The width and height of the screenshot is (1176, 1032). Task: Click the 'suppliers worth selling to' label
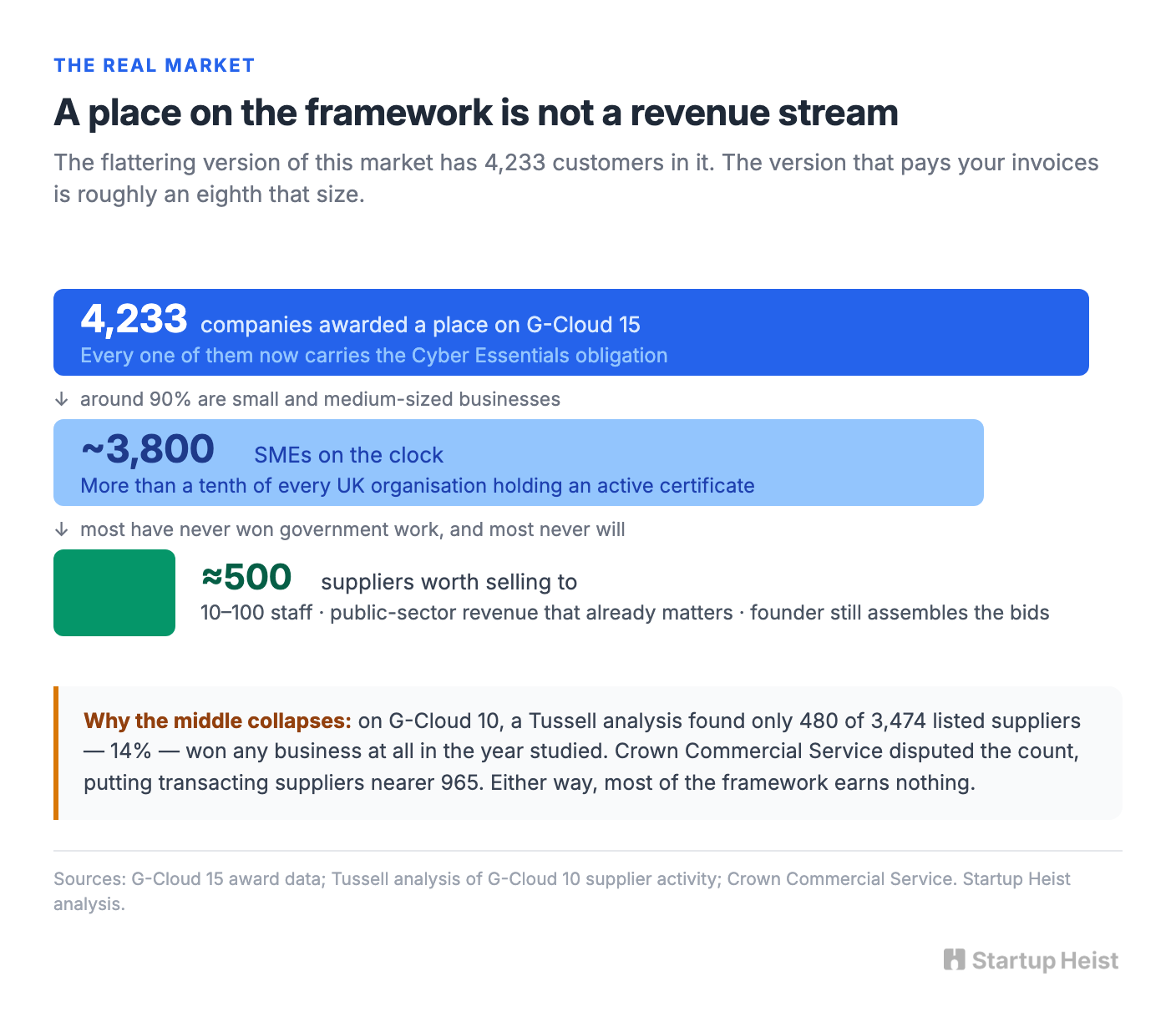point(449,582)
